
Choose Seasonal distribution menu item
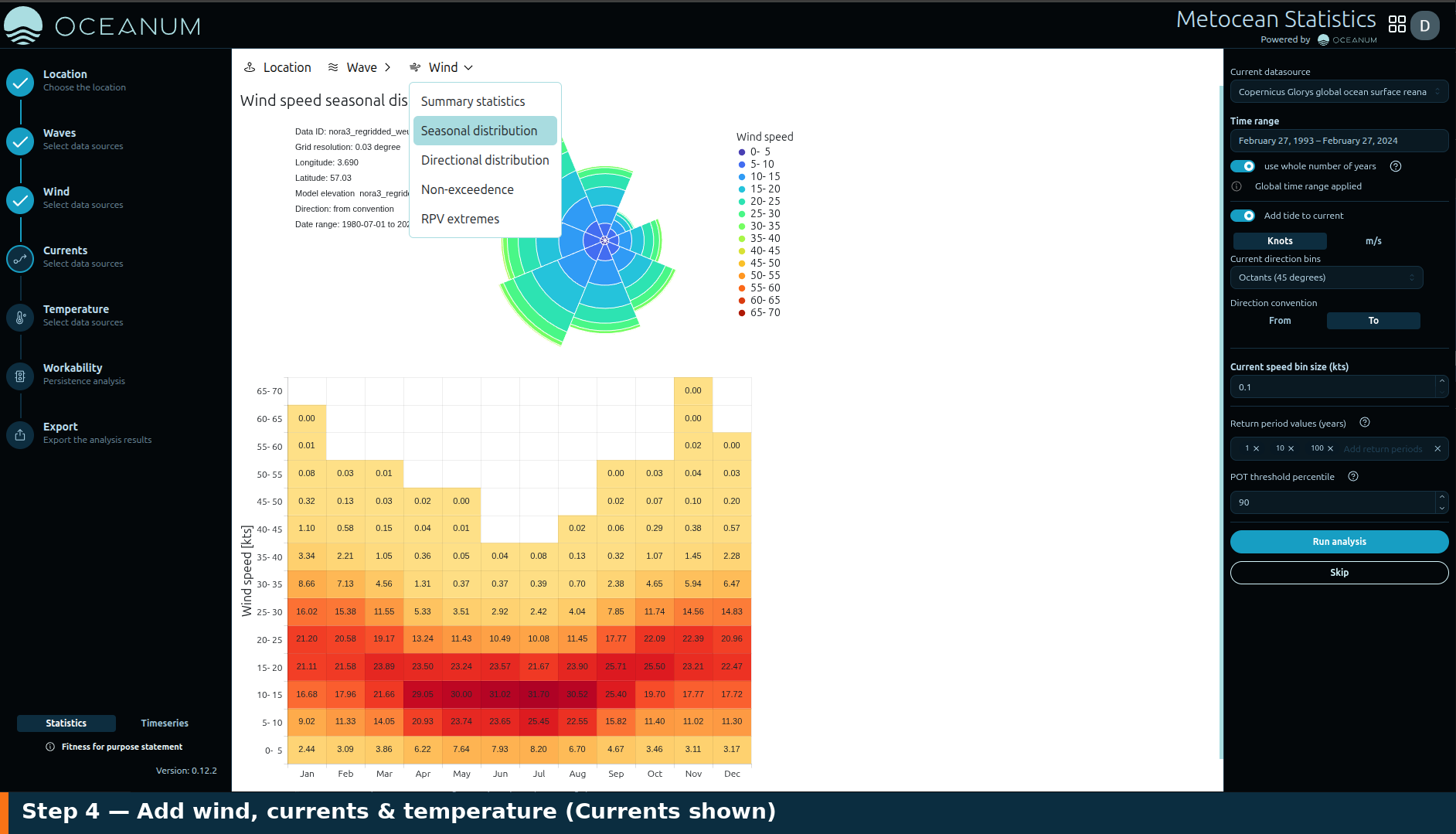pyautogui.click(x=485, y=131)
